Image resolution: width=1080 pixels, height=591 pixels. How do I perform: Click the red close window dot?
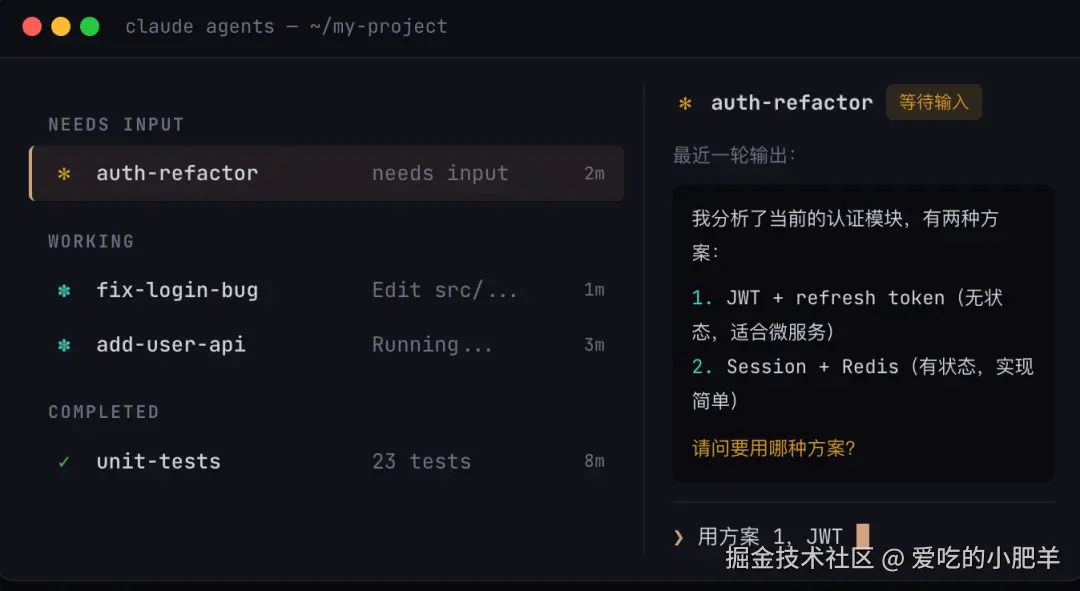[32, 27]
